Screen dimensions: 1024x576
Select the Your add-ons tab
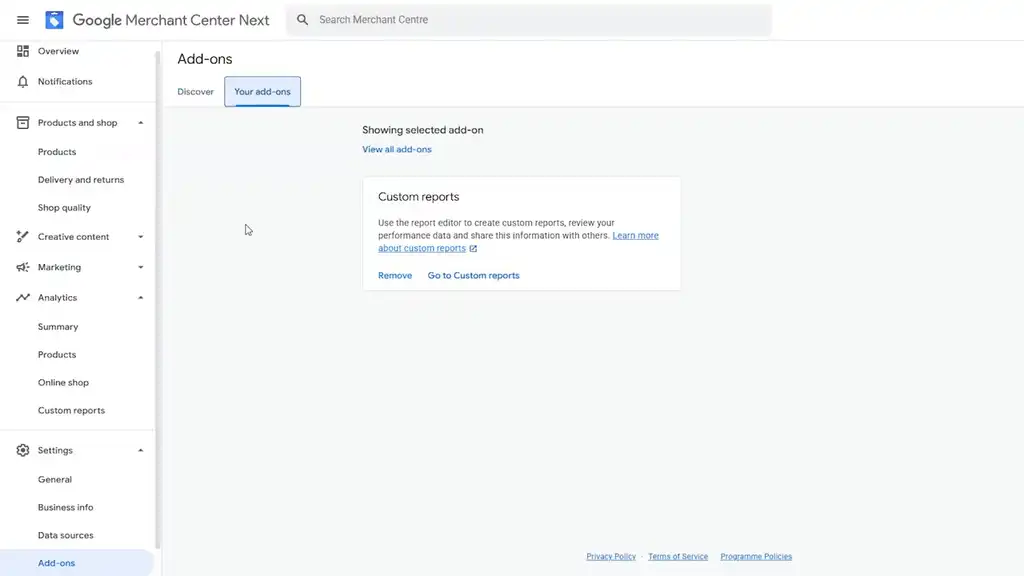(x=262, y=92)
